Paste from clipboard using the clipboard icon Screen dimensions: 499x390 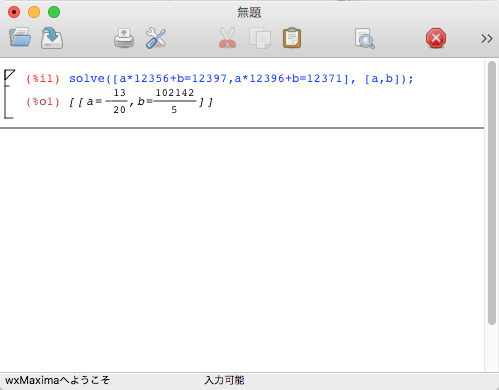[x=292, y=38]
